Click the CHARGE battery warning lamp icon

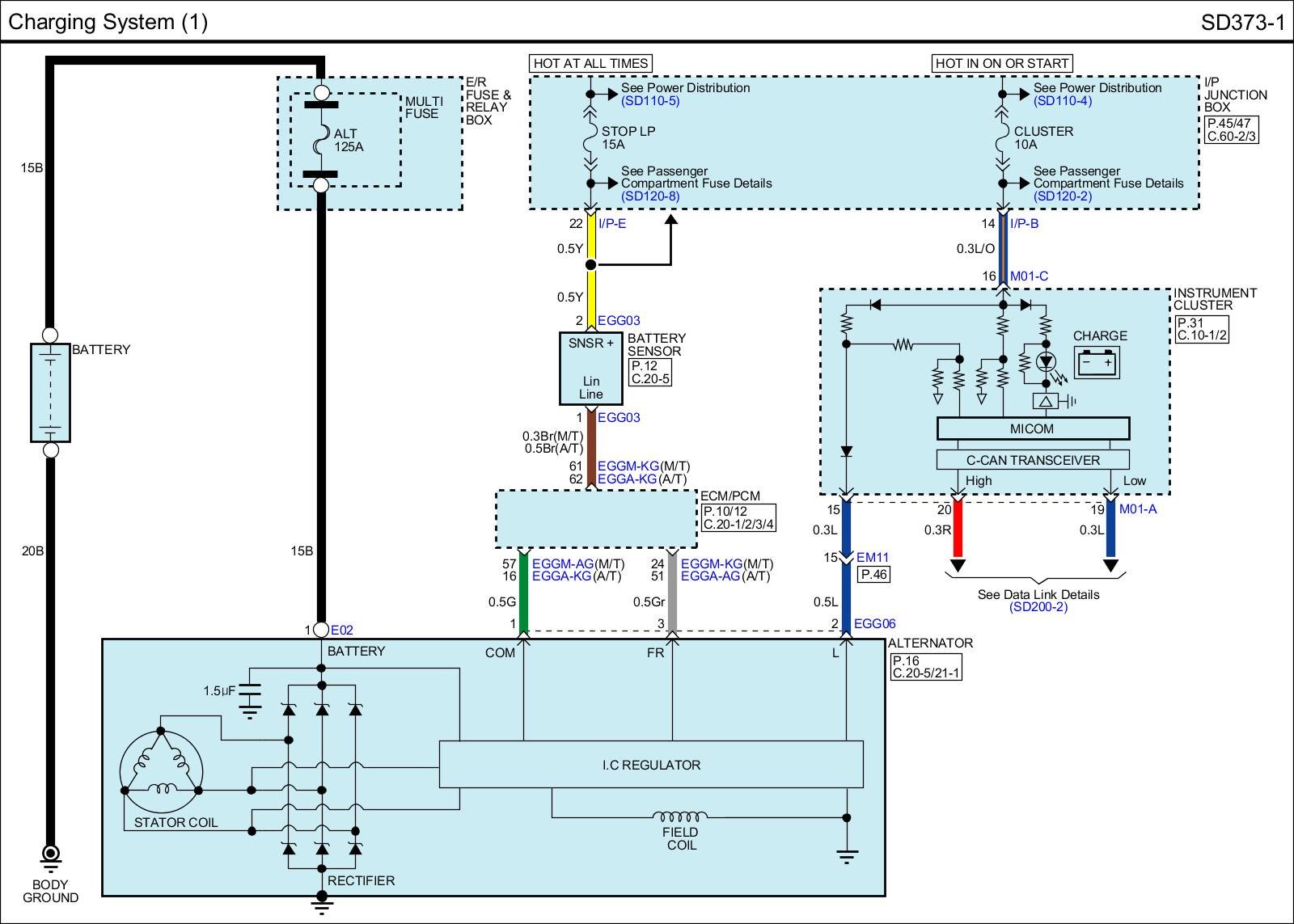pos(1097,363)
